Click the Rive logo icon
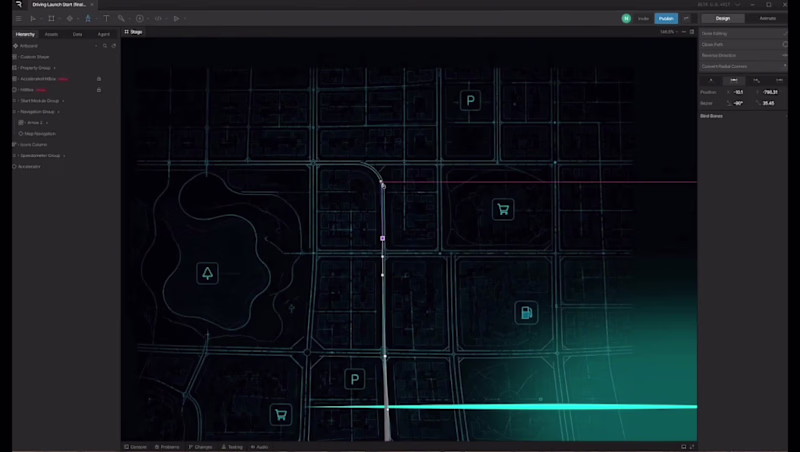This screenshot has width=800, height=452. [x=19, y=4]
